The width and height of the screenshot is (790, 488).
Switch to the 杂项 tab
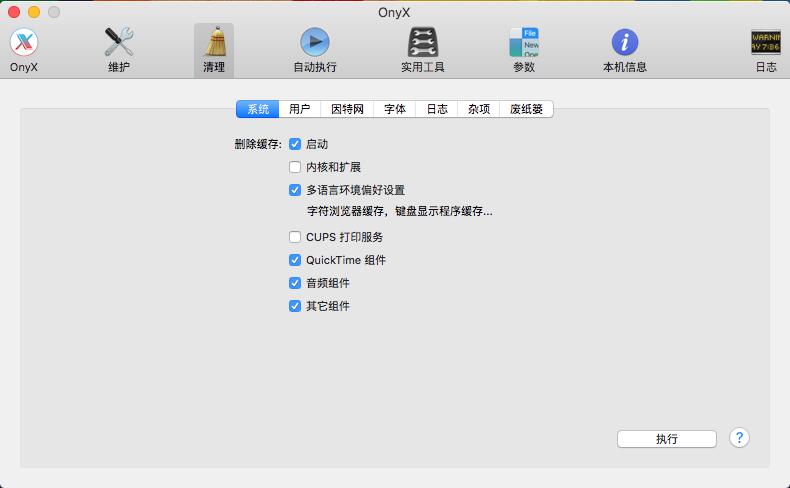479,109
